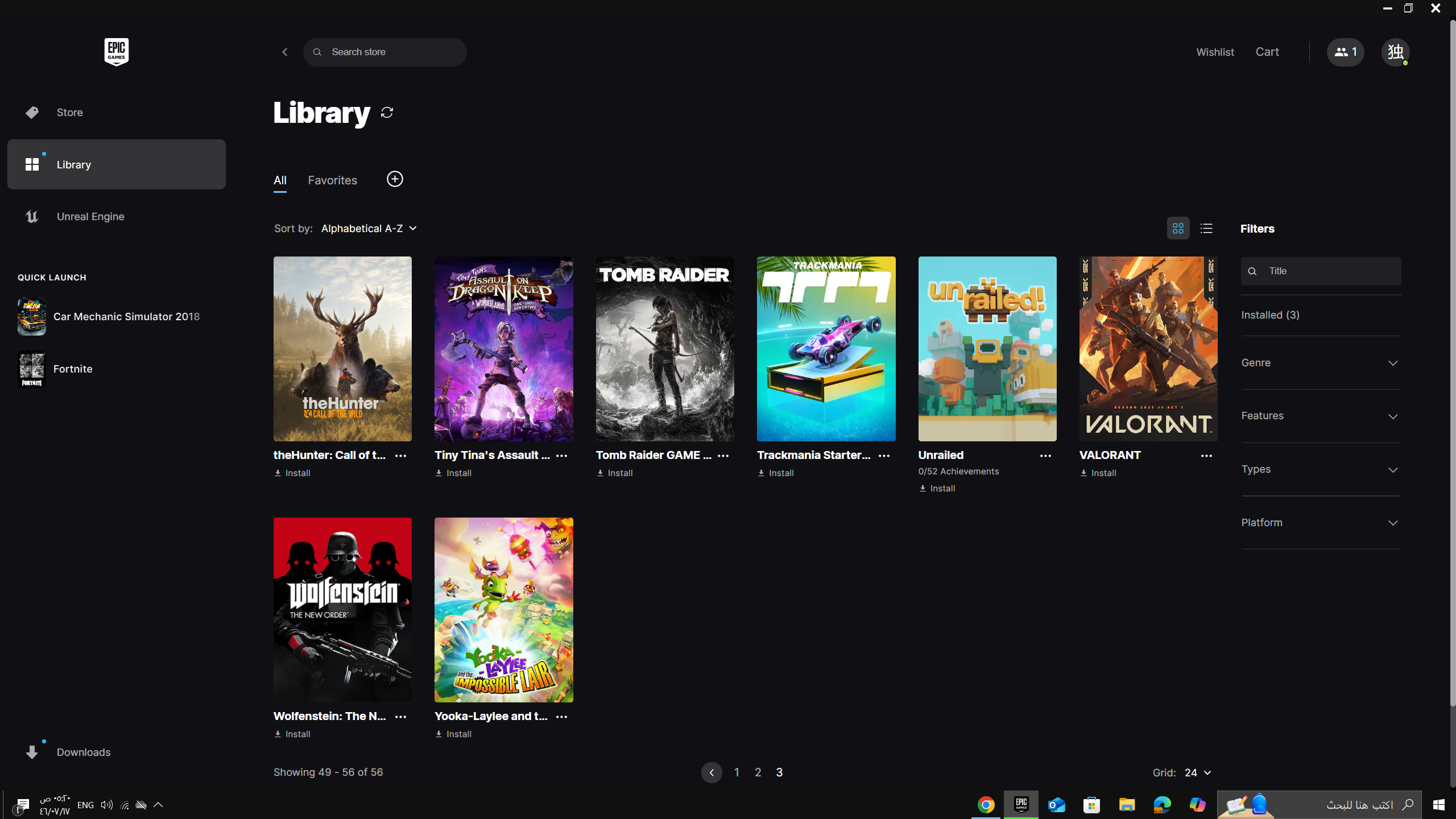Install Trackmania Starter
The image size is (1456, 819).
[x=776, y=473]
